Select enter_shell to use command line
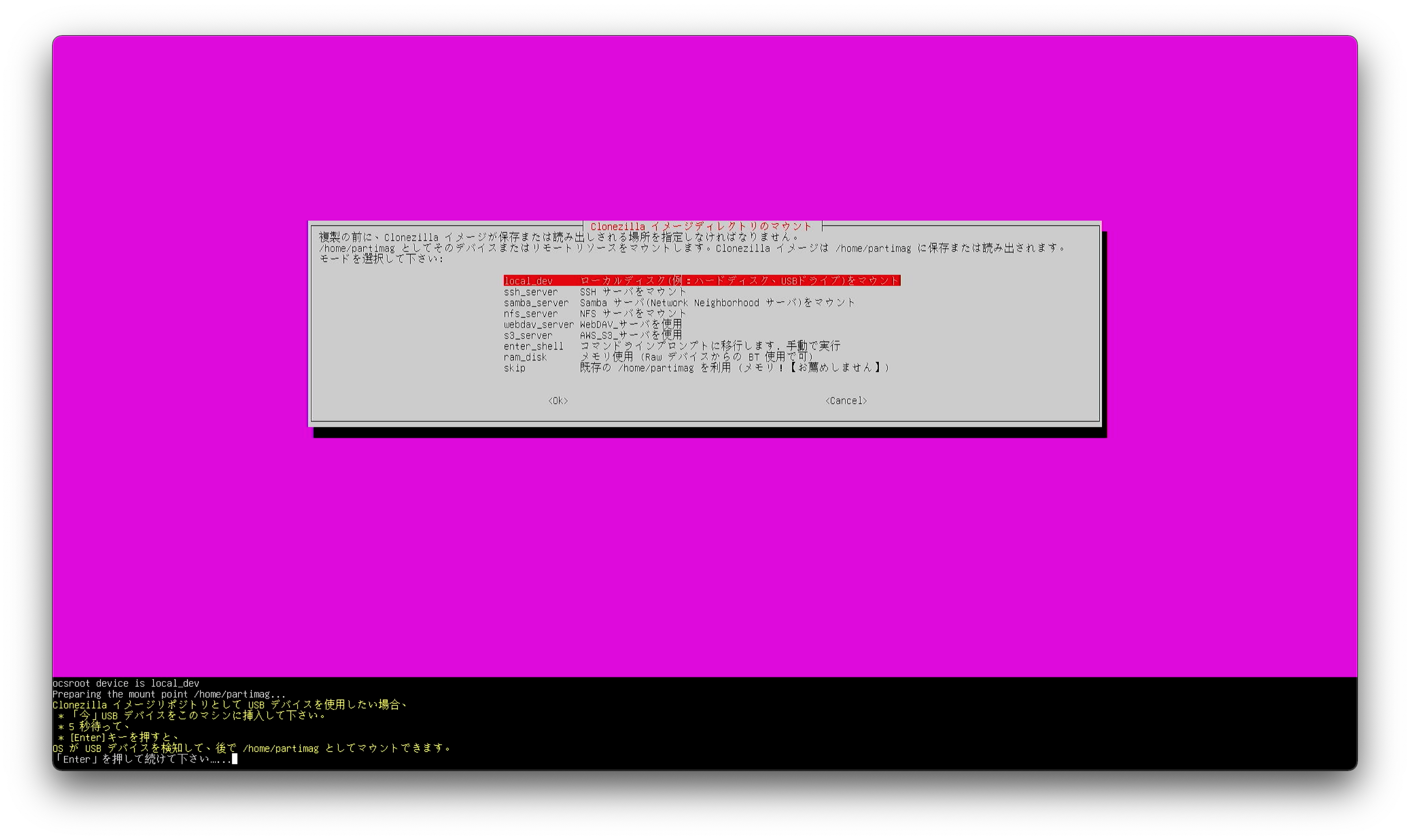This screenshot has width=1410, height=840. coord(533,346)
